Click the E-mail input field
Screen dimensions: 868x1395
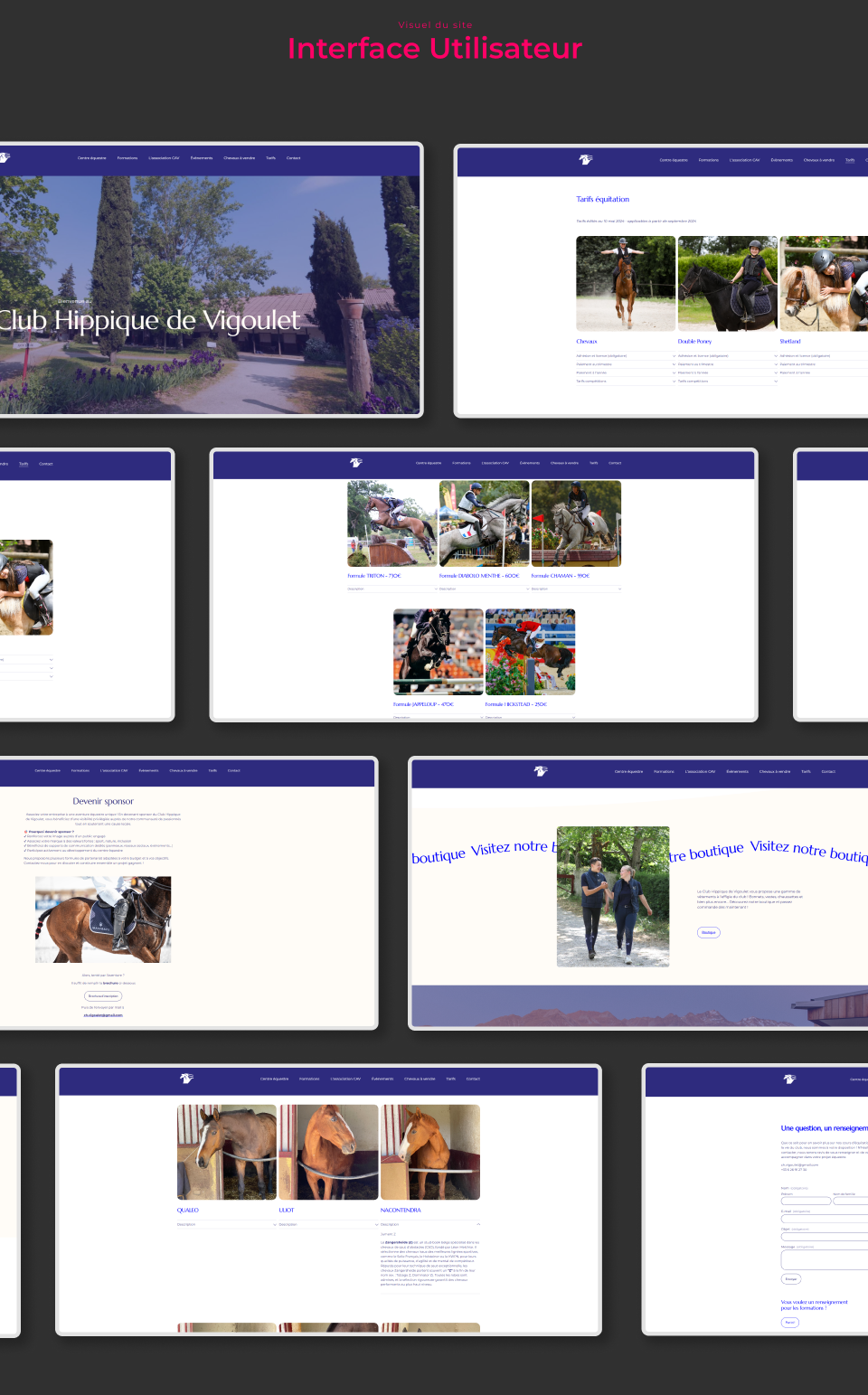(x=825, y=1219)
